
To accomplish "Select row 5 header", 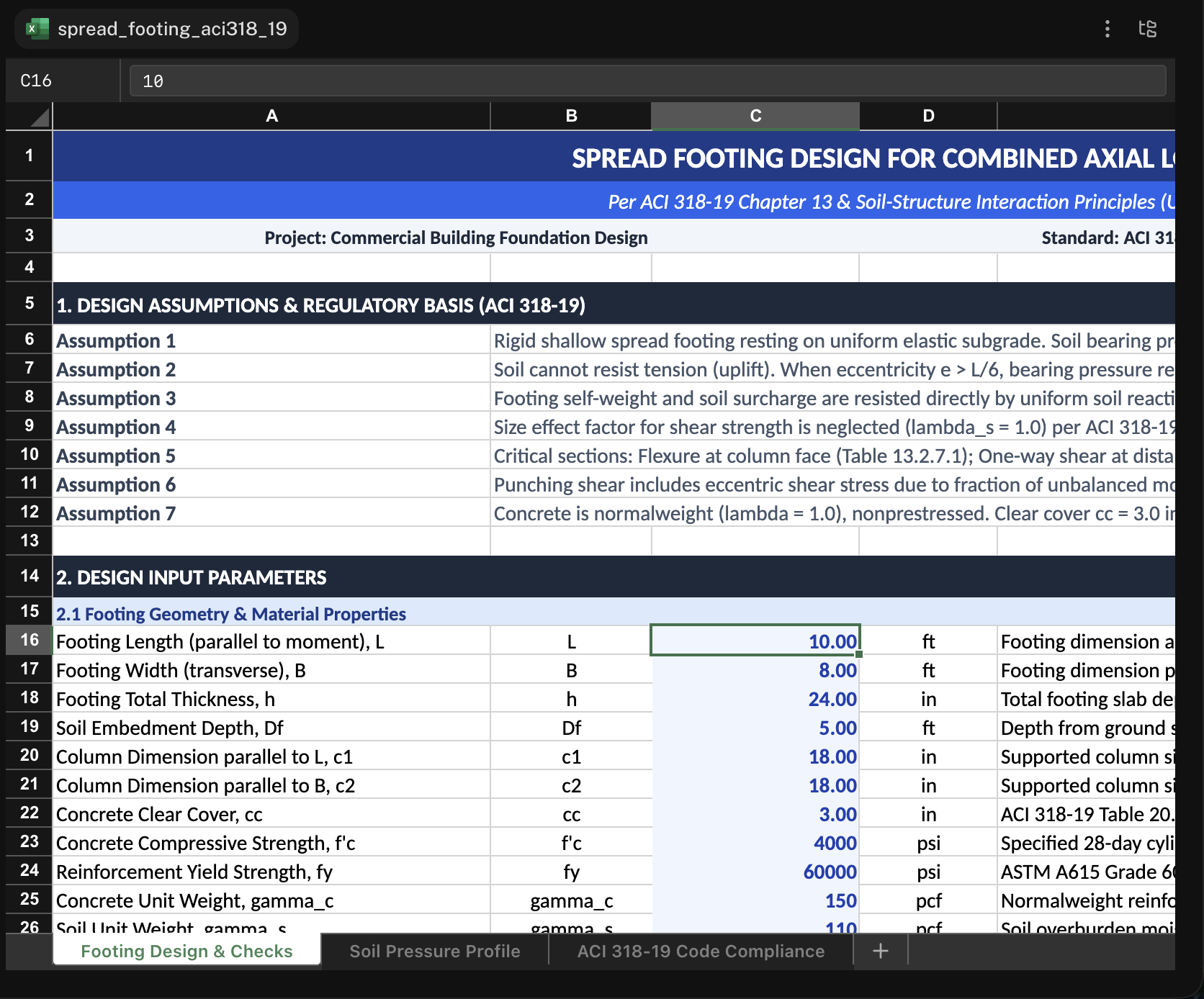I will (x=29, y=303).
